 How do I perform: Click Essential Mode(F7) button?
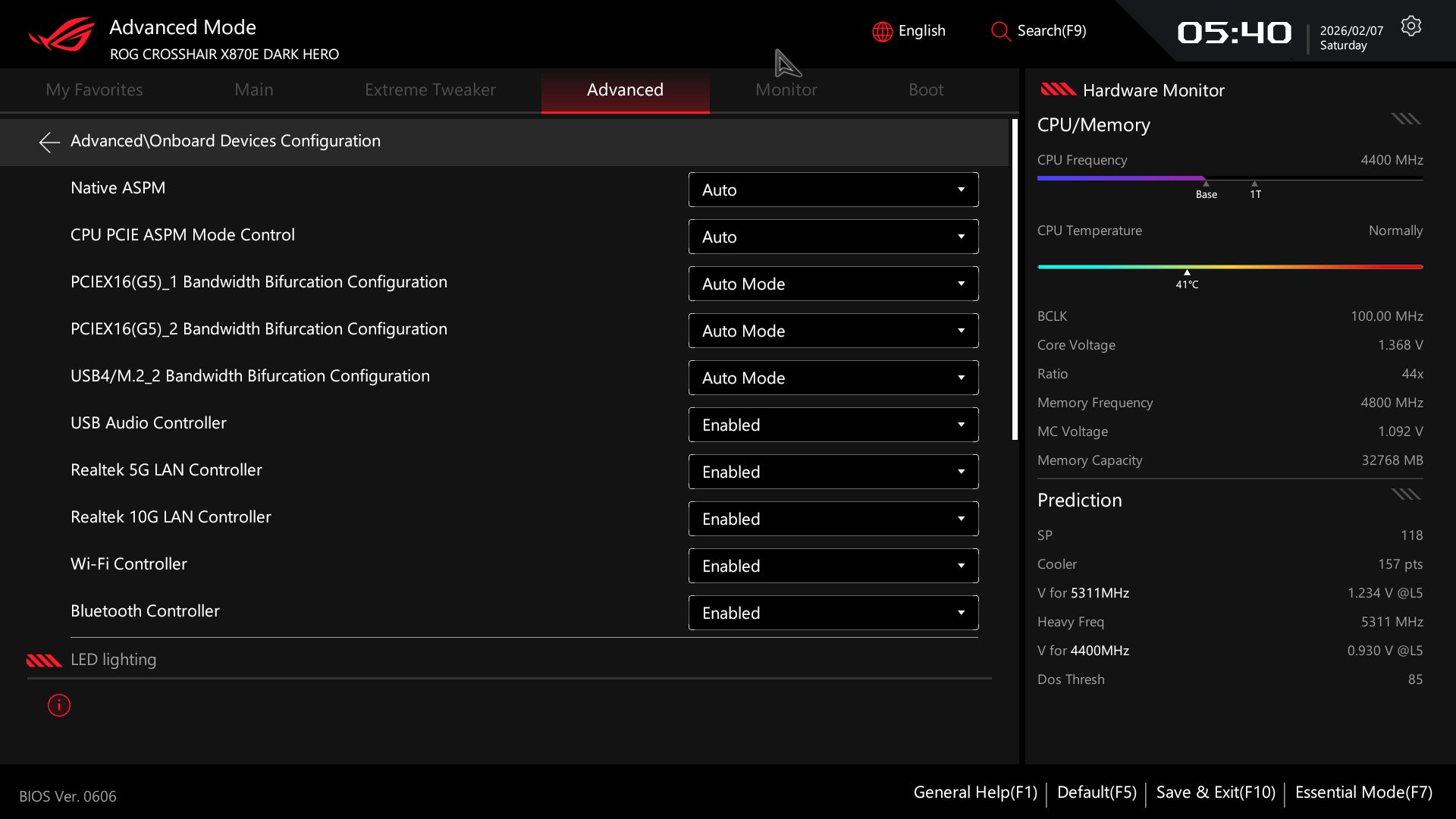coord(1363,792)
